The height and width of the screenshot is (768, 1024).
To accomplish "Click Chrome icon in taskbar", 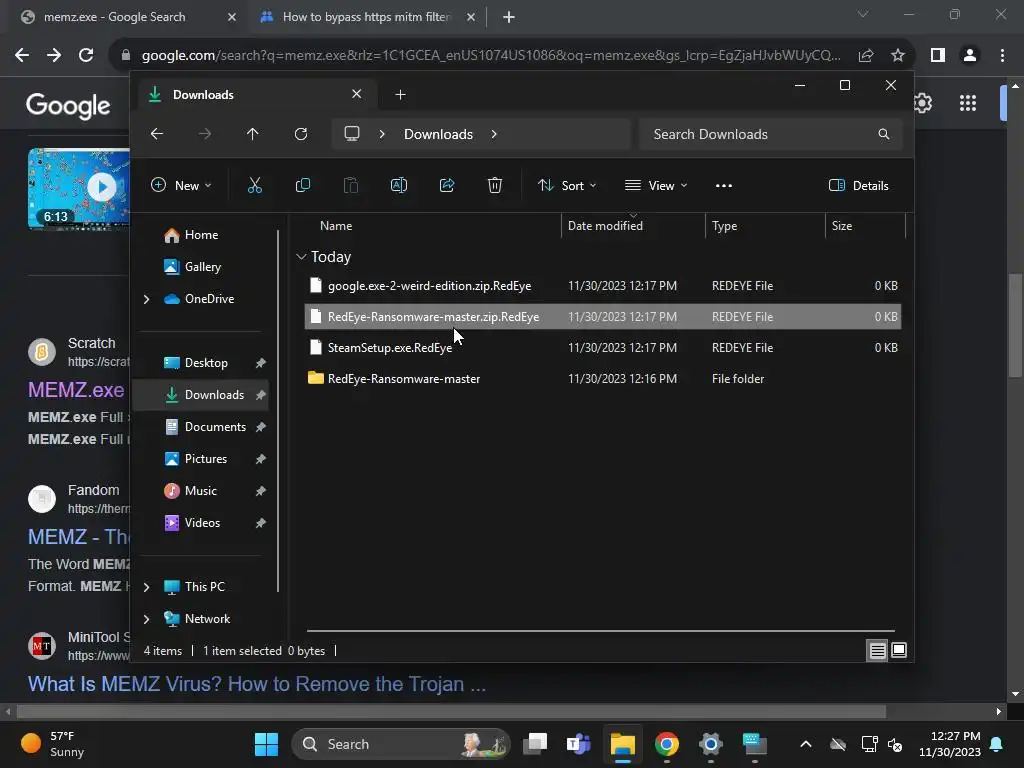I will point(667,744).
